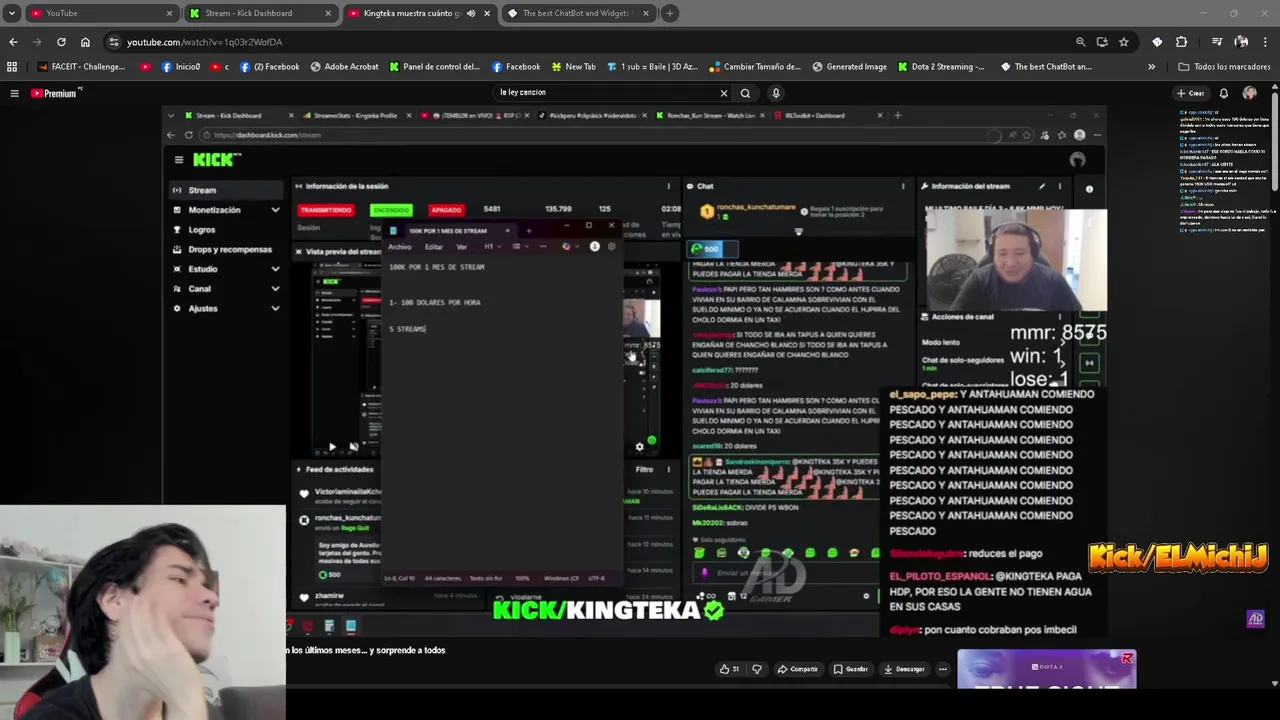Download the video with Descargar

[904, 669]
